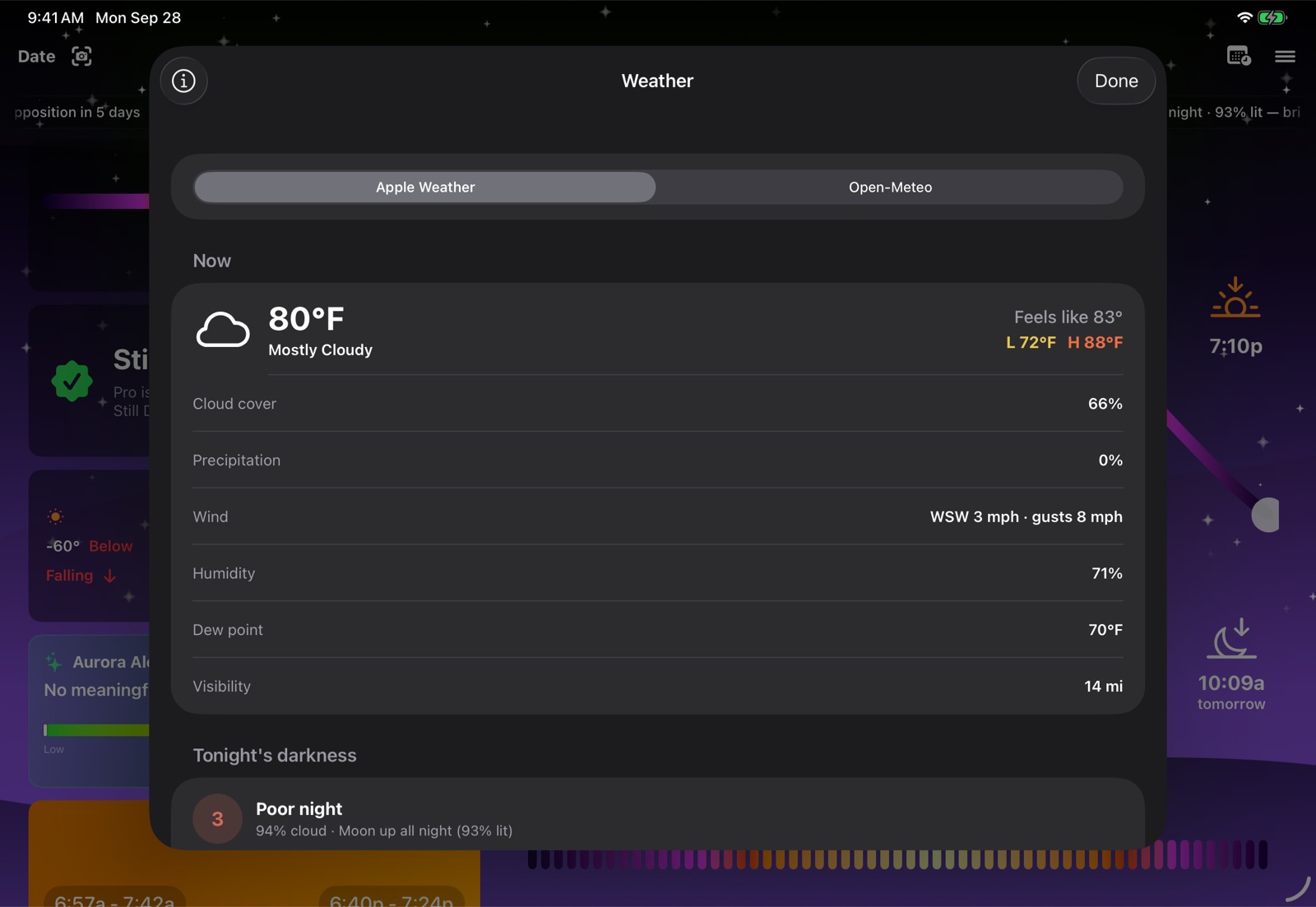This screenshot has width=1316, height=907.
Task: Select the Wind WSW 3 mph row
Action: (x=657, y=516)
